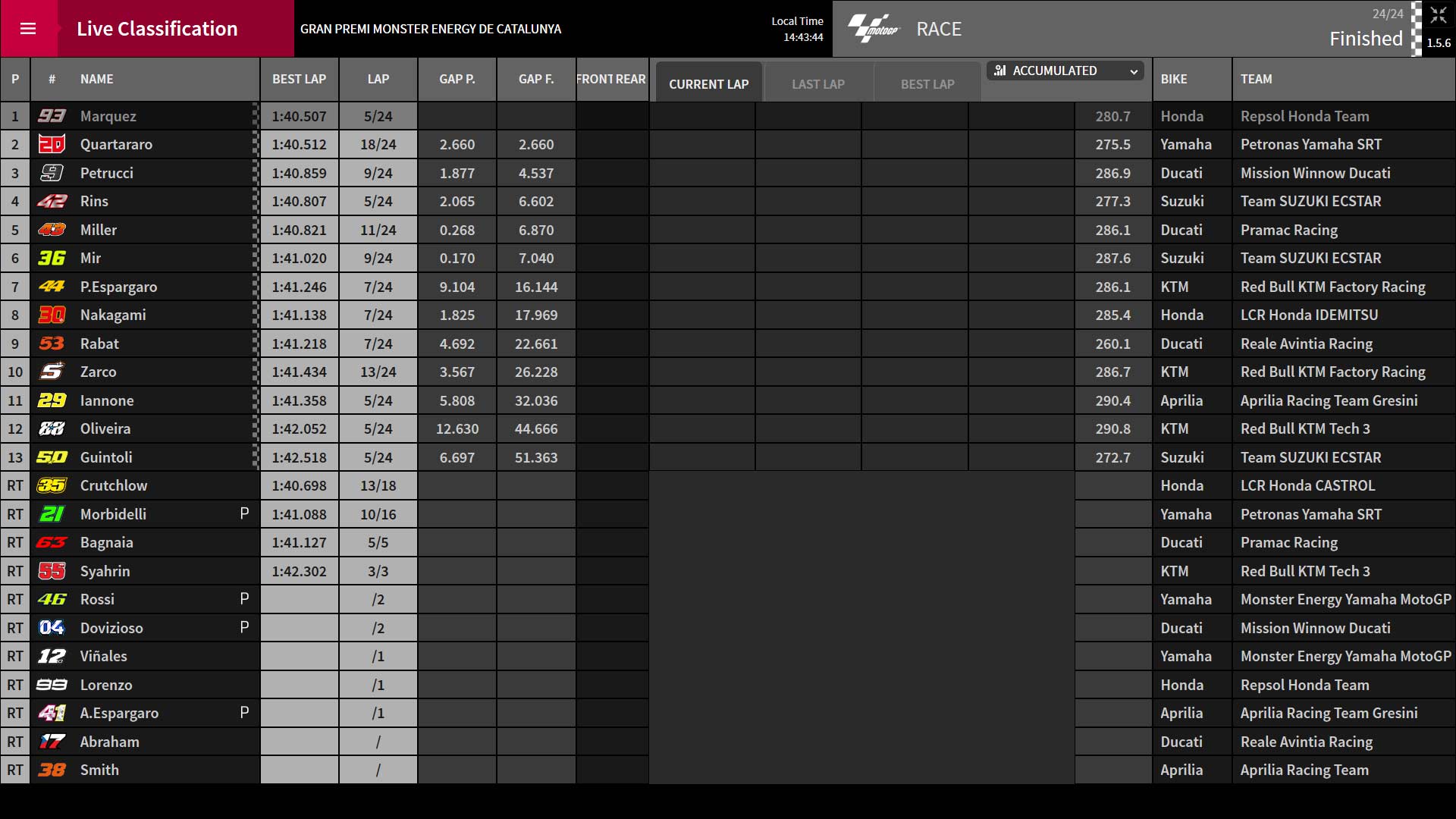This screenshot has width=1456, height=819.
Task: Click the FRONT REAR column header
Action: click(611, 79)
